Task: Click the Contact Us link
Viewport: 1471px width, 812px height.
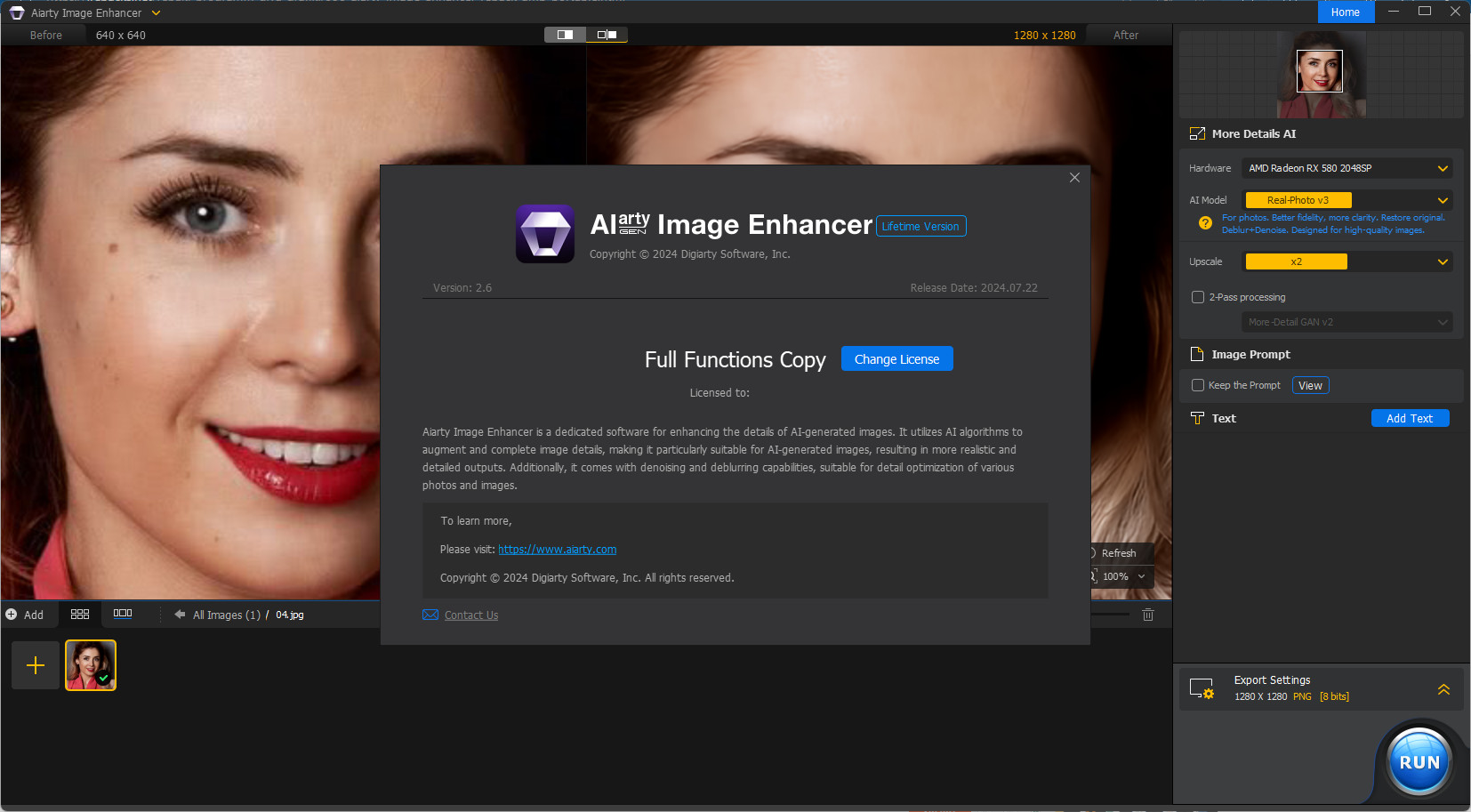Action: 471,615
